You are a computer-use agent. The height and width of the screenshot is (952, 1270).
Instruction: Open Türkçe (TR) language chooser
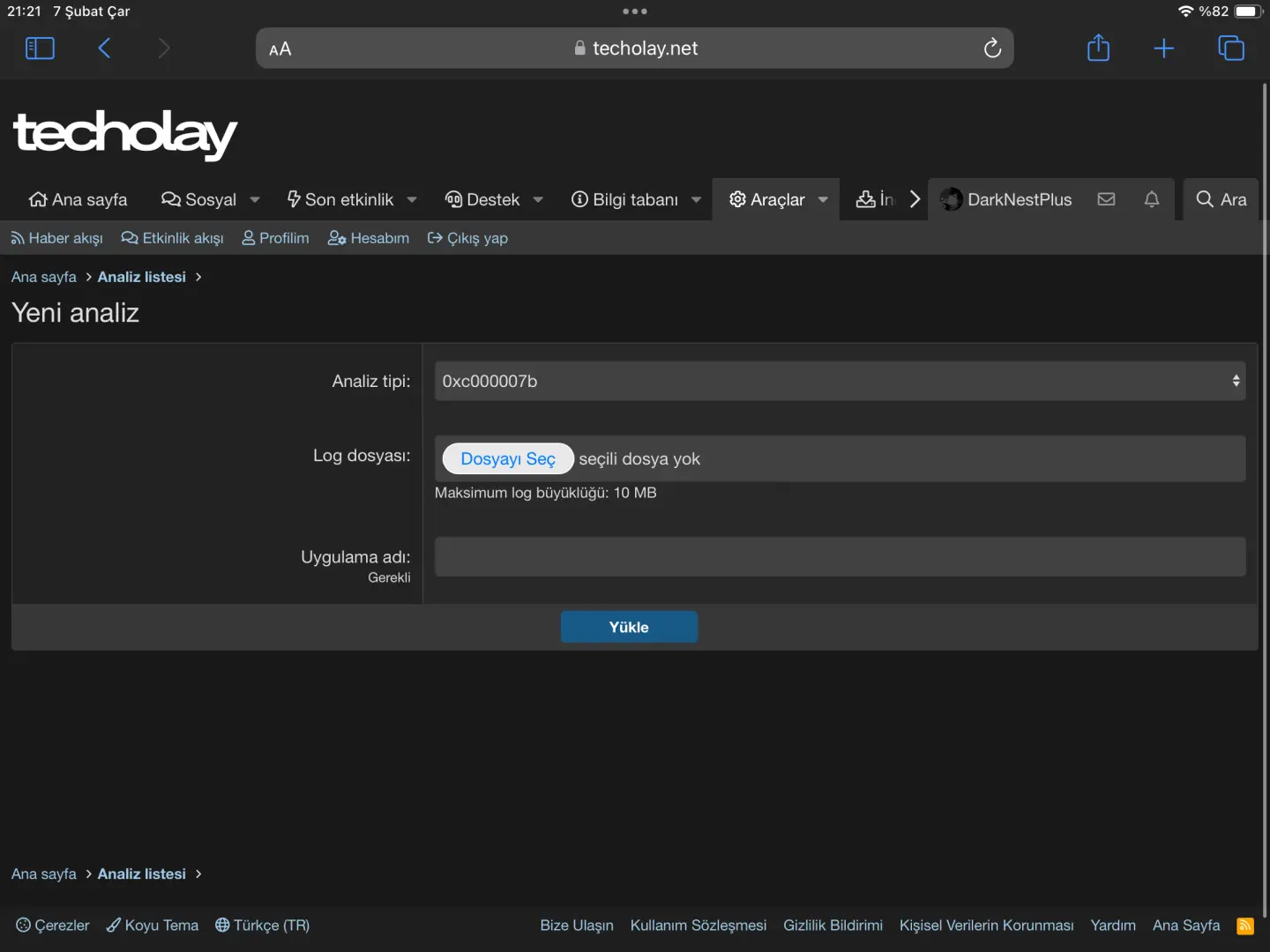coord(262,926)
